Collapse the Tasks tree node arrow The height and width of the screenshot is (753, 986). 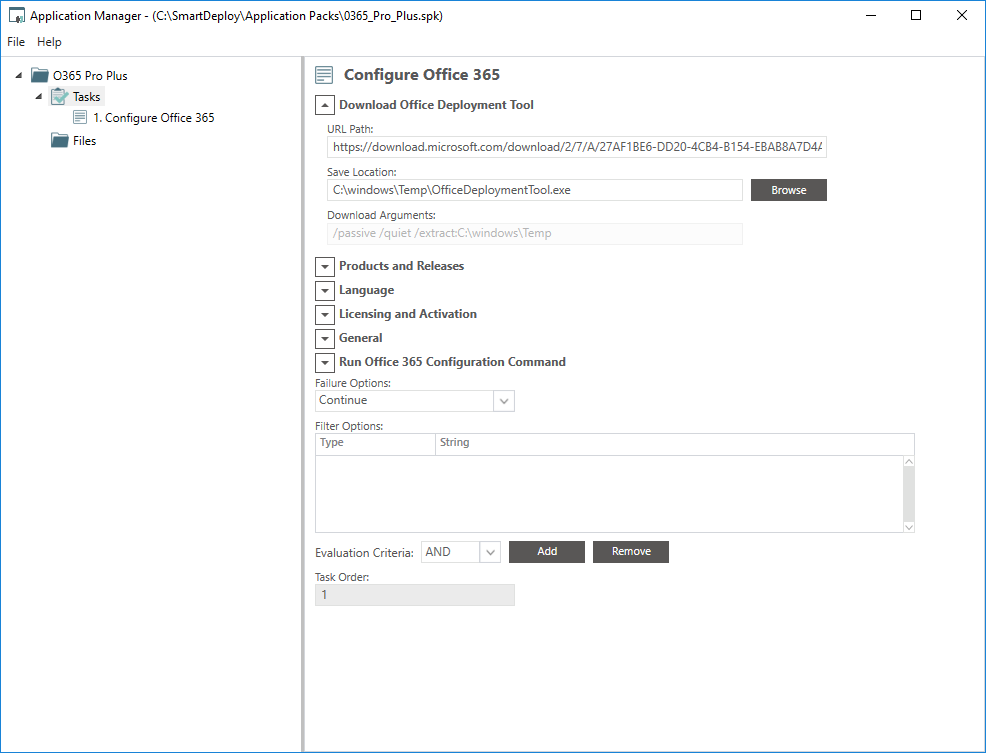coord(39,96)
